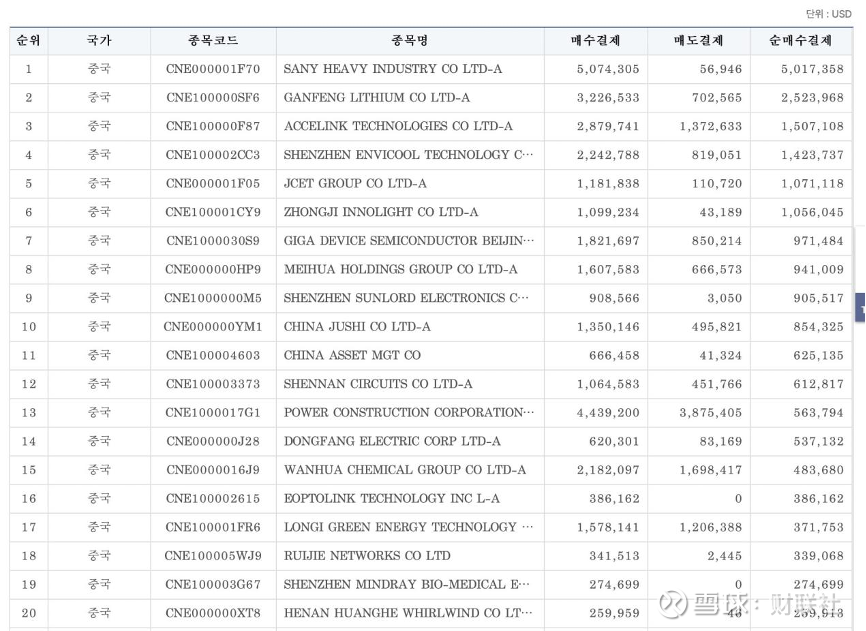Click sell settlement value 1,206,388
The width and height of the screenshot is (866, 631).
(x=711, y=527)
